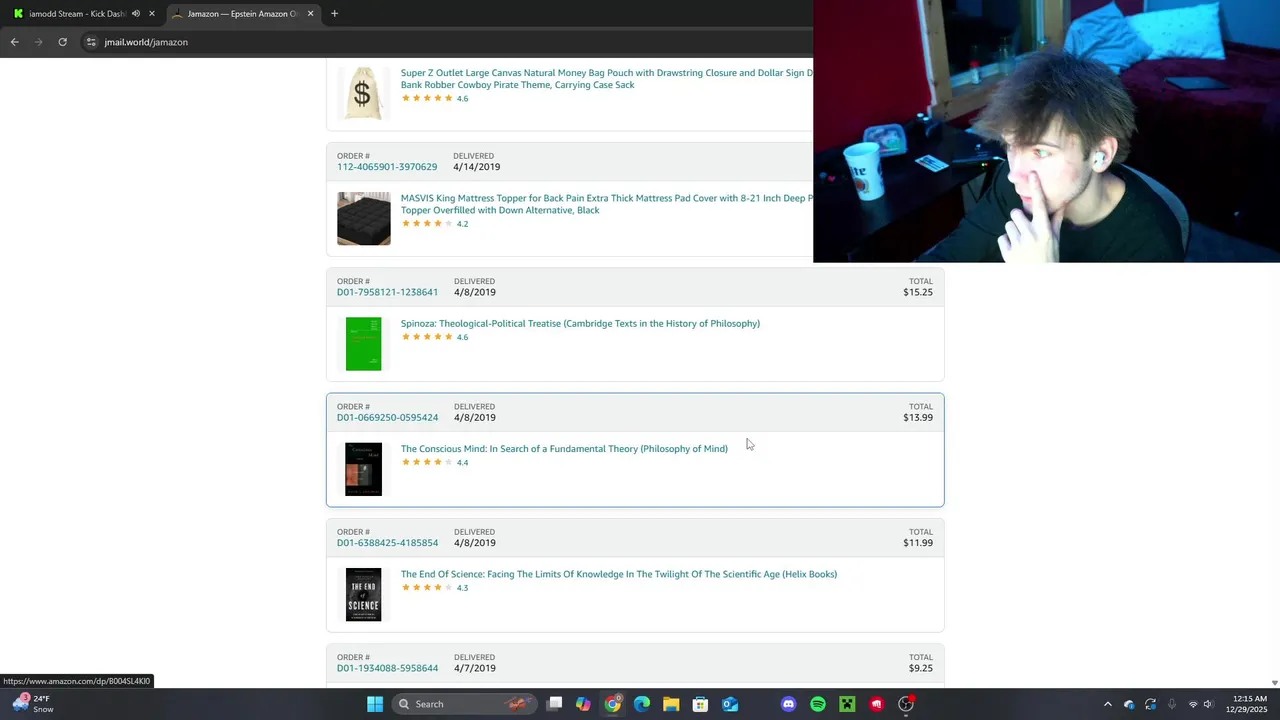Screen dimensions: 1280x720
Task: Reload the Jamazon page
Action: (x=62, y=42)
